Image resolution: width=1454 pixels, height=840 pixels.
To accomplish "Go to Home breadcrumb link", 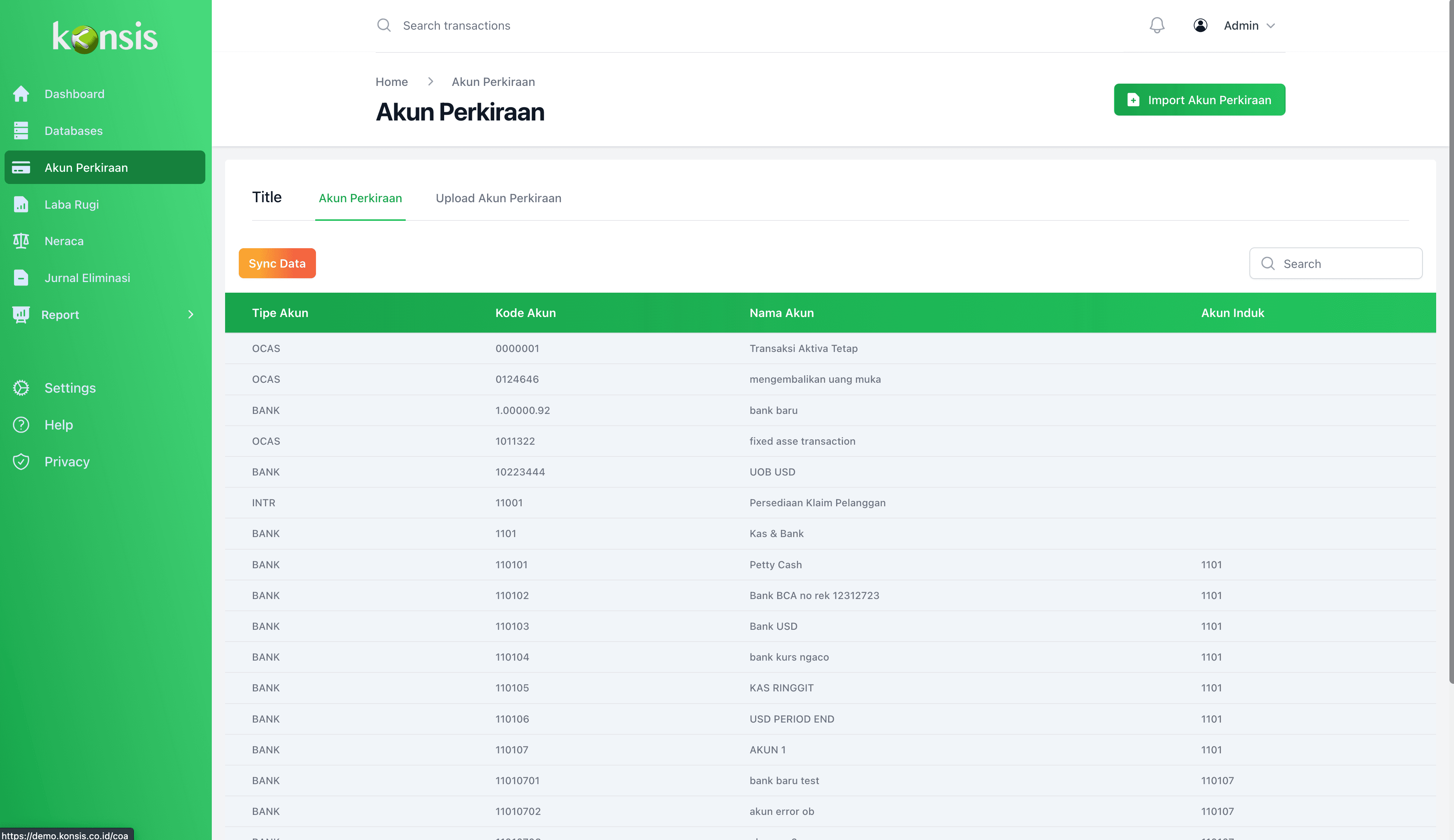I will pos(391,82).
